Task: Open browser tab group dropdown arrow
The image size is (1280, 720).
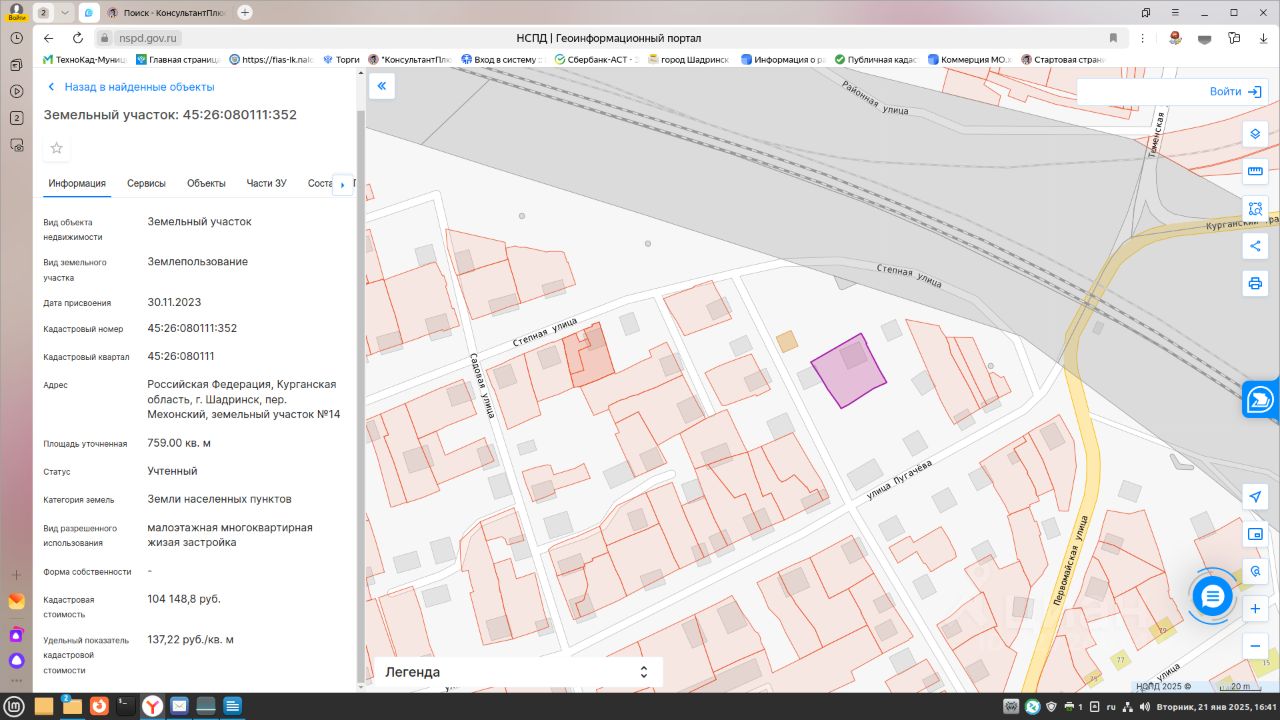Action: (x=65, y=13)
